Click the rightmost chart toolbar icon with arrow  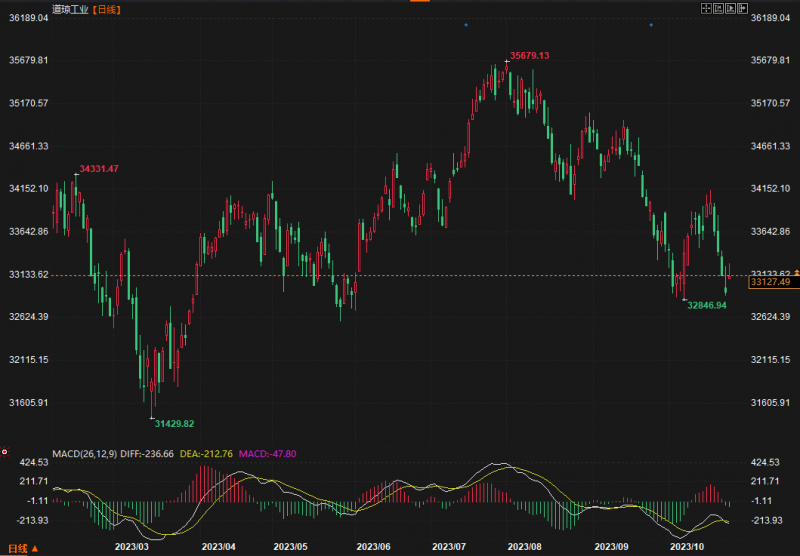741,8
